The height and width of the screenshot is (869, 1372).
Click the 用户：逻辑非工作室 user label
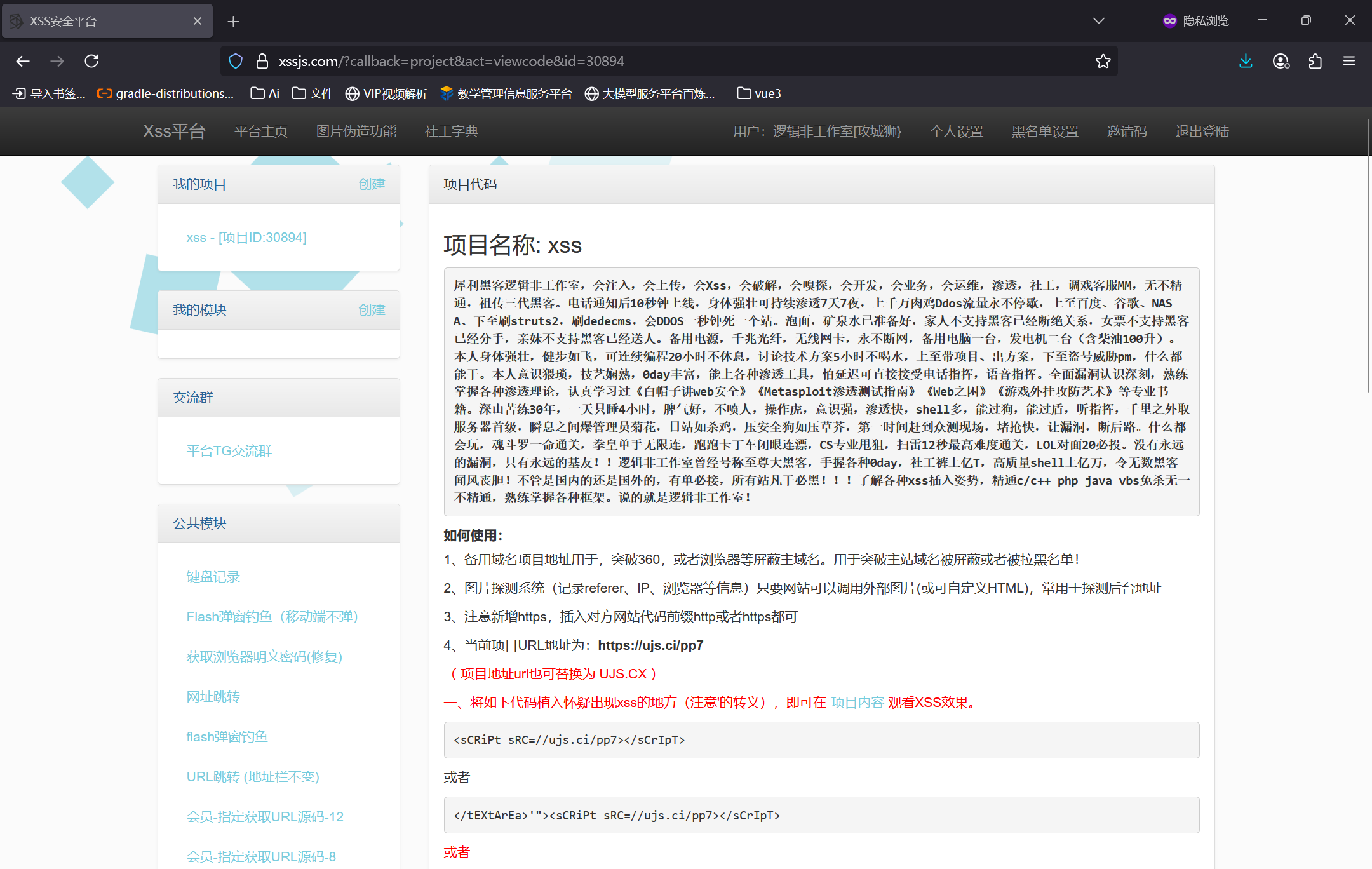[x=817, y=131]
